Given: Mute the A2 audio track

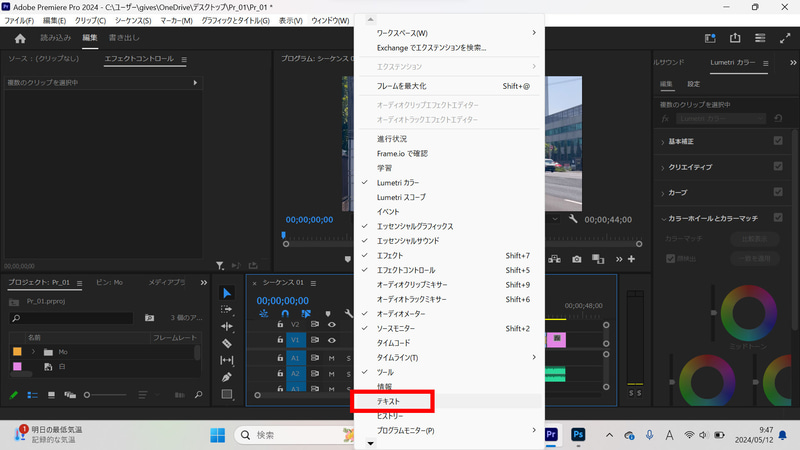Looking at the screenshot, I should (332, 374).
